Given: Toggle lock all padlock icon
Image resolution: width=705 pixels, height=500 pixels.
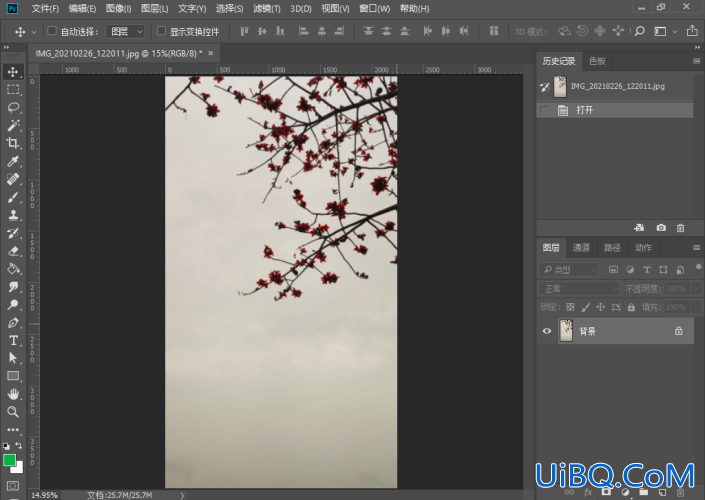Looking at the screenshot, I should (631, 307).
